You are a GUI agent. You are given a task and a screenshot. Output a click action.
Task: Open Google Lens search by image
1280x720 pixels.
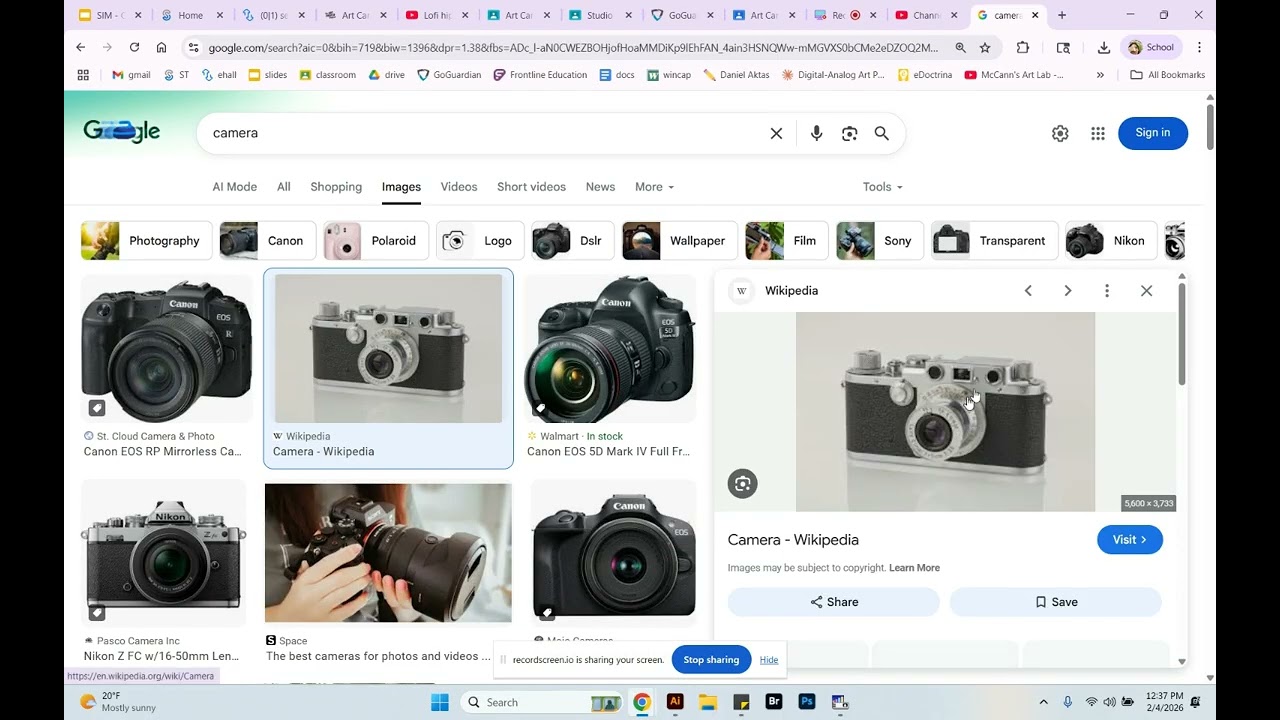[x=849, y=133]
